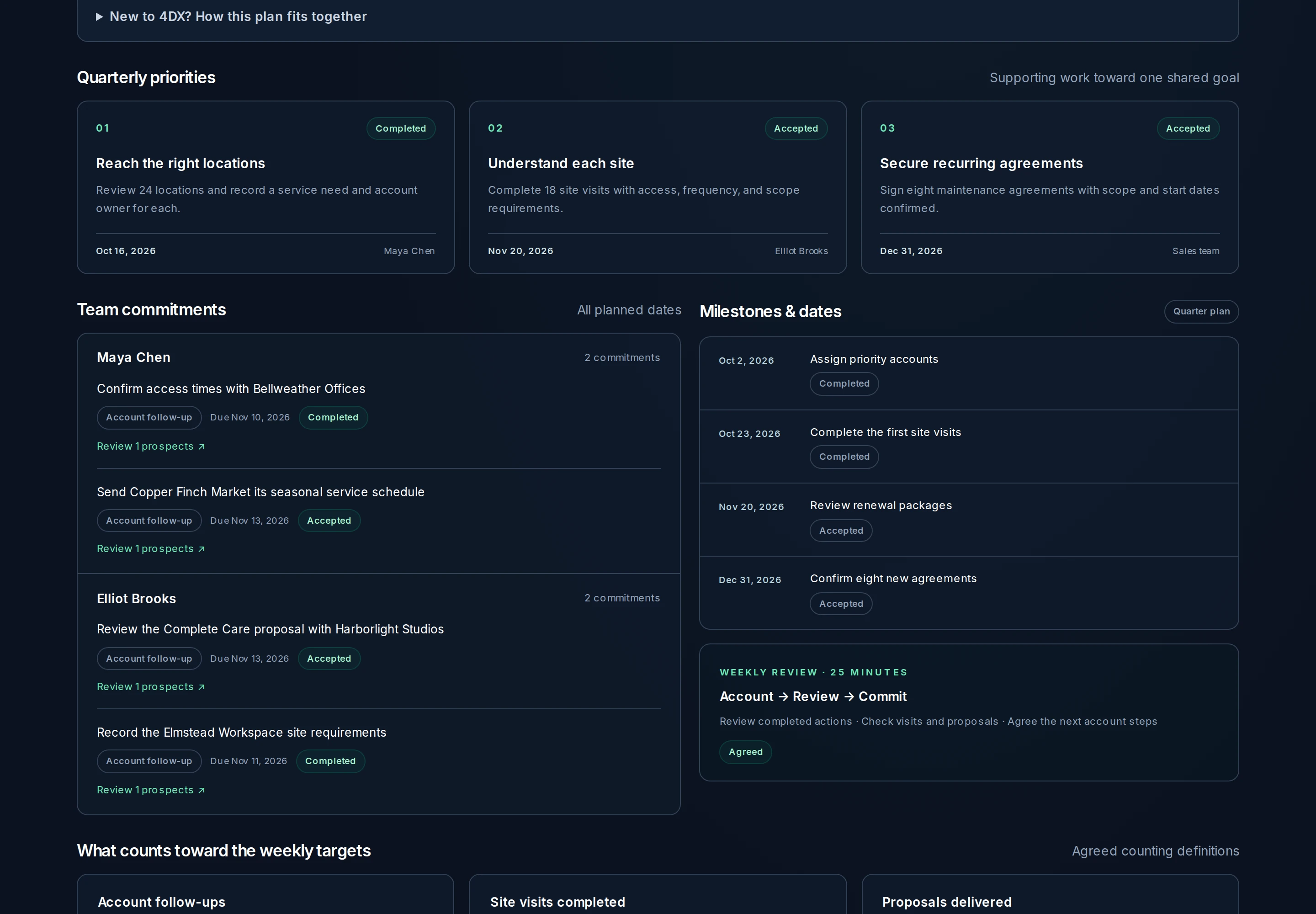
Task: Click 'Send Copper Finch Market its seasonal service schedule'
Action: pos(260,492)
